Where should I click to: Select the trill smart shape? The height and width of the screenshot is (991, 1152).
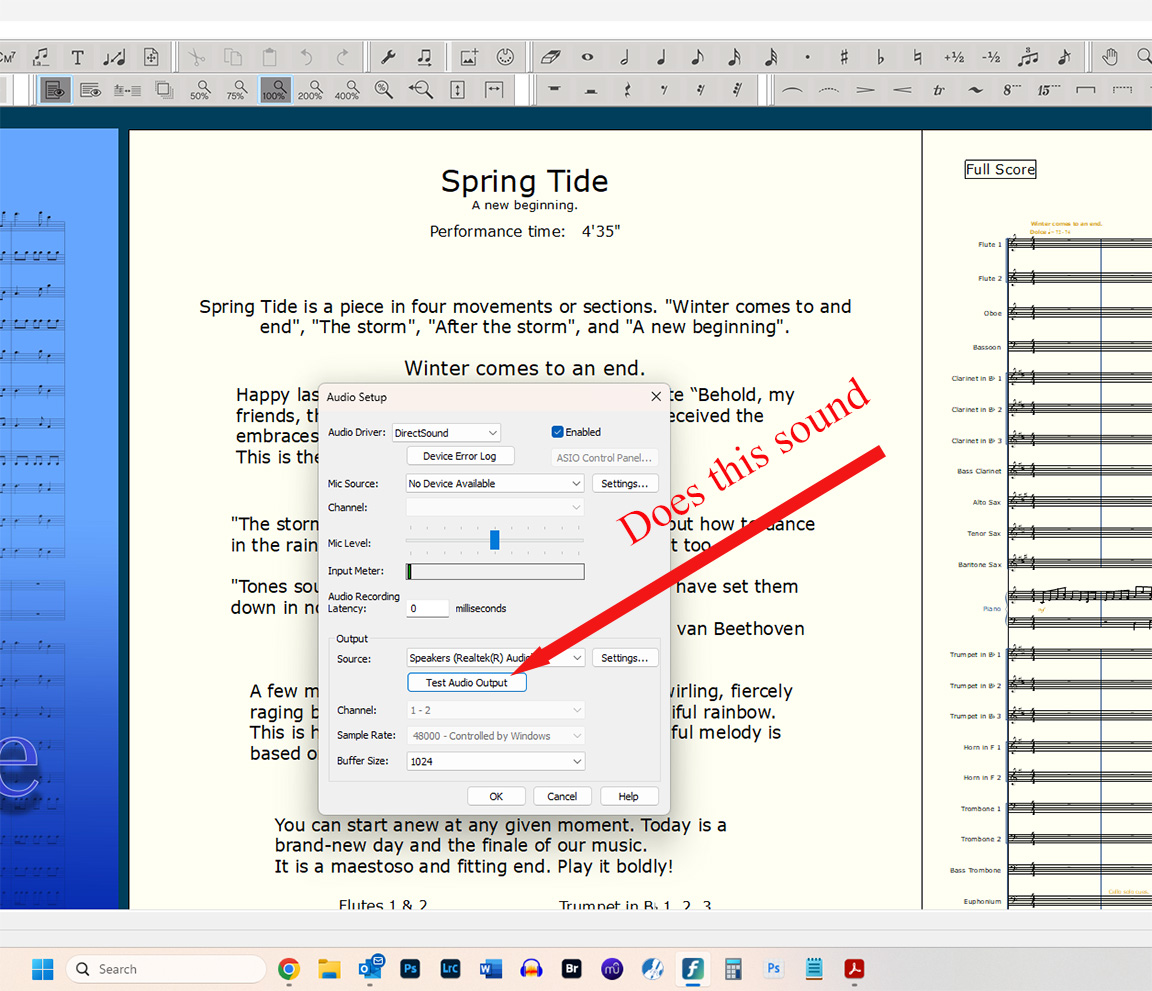pyautogui.click(x=938, y=90)
